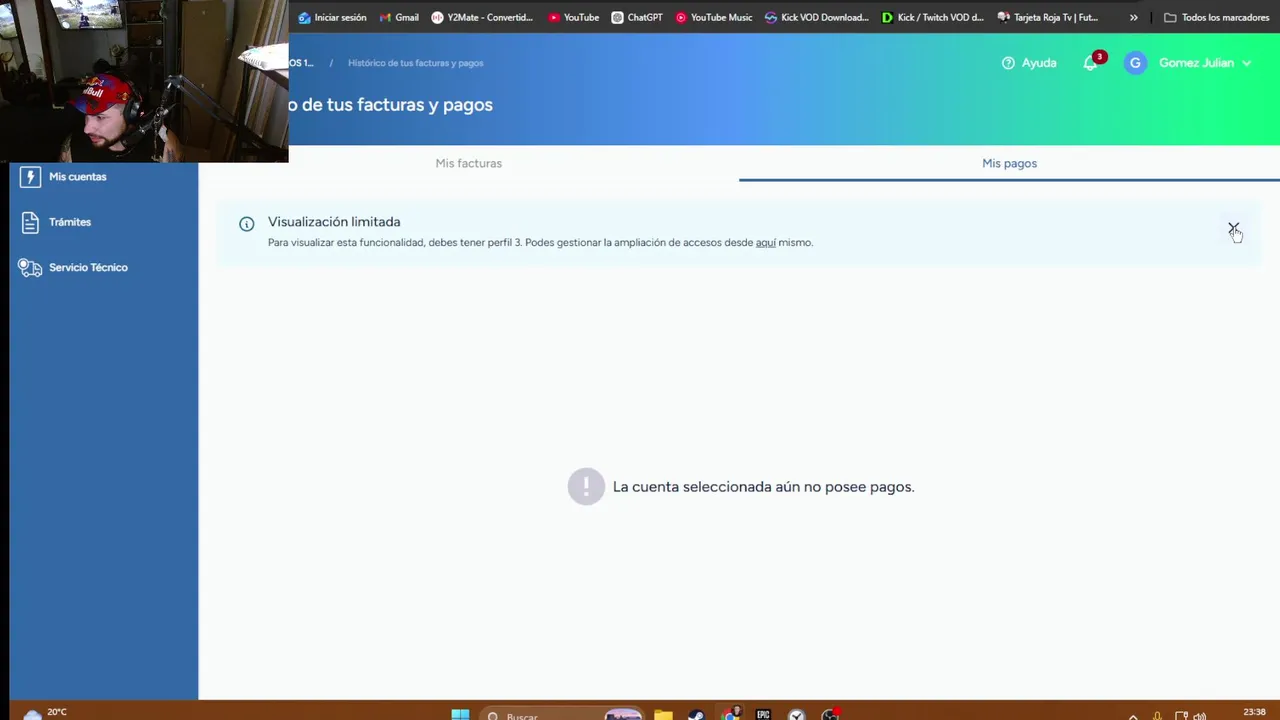Switch to the Mis pagos tab

(1009, 163)
